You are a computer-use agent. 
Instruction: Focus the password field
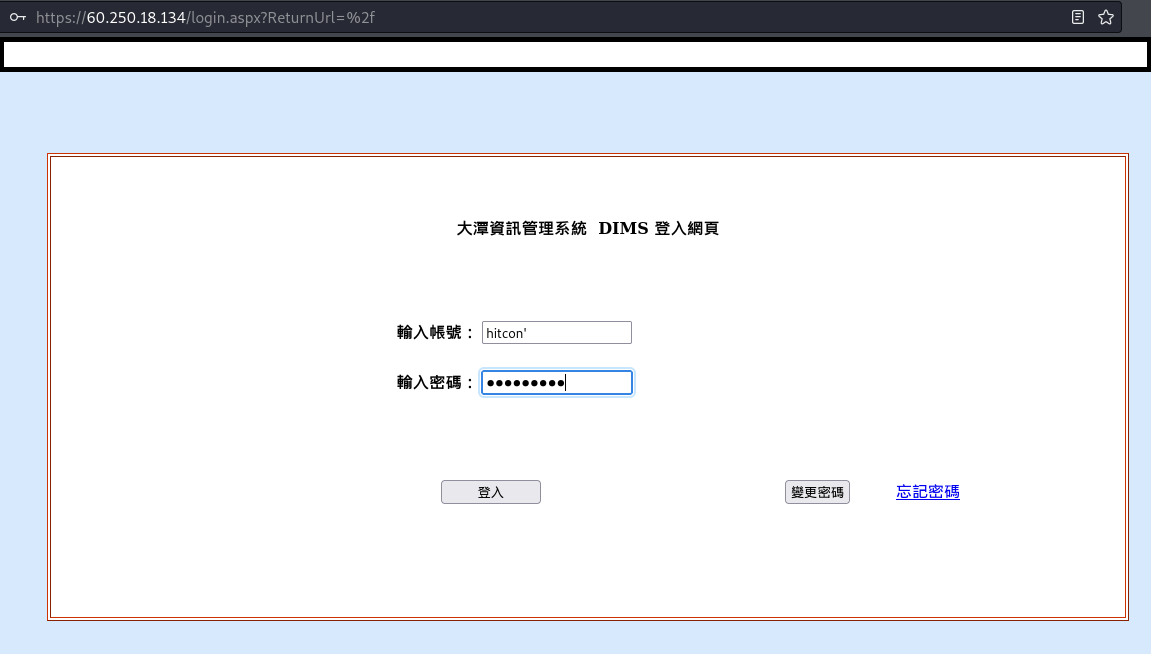coord(556,382)
